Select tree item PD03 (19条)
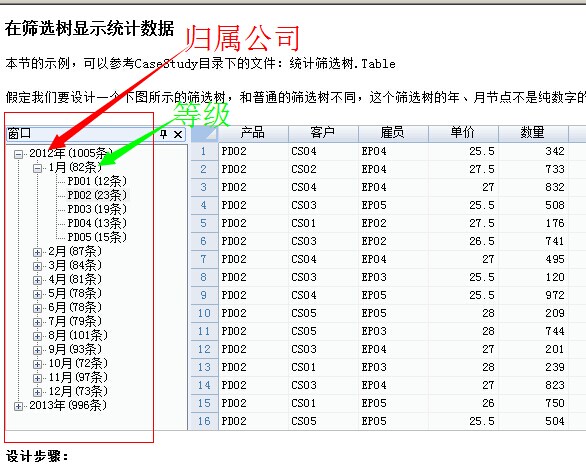The image size is (586, 468). click(97, 209)
